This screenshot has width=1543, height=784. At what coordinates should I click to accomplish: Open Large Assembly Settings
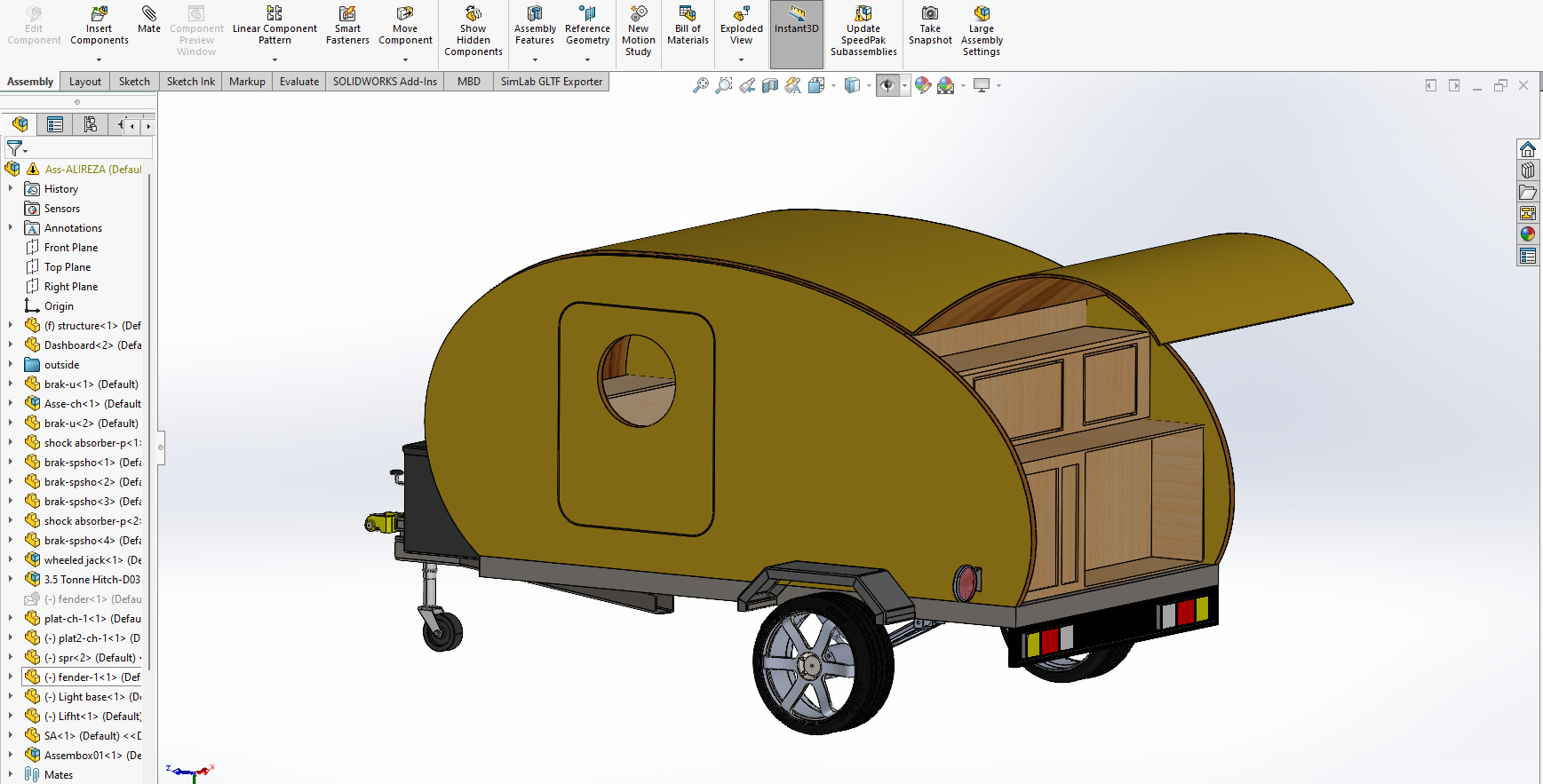click(x=982, y=32)
